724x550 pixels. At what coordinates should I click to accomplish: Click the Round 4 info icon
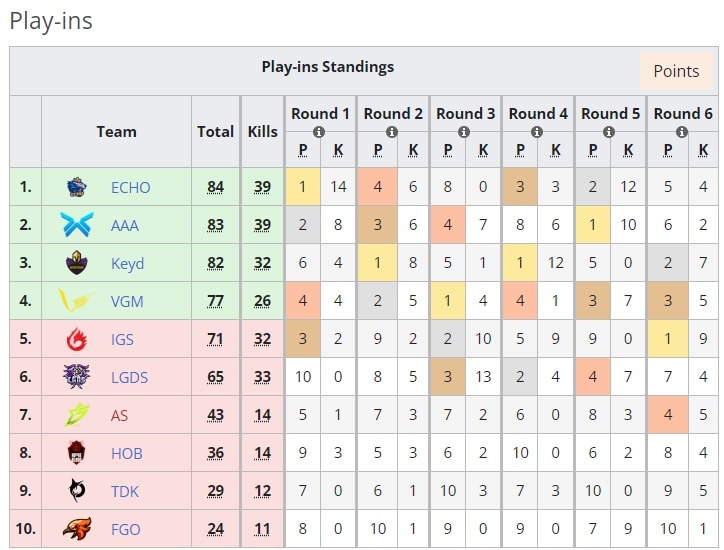click(x=538, y=131)
